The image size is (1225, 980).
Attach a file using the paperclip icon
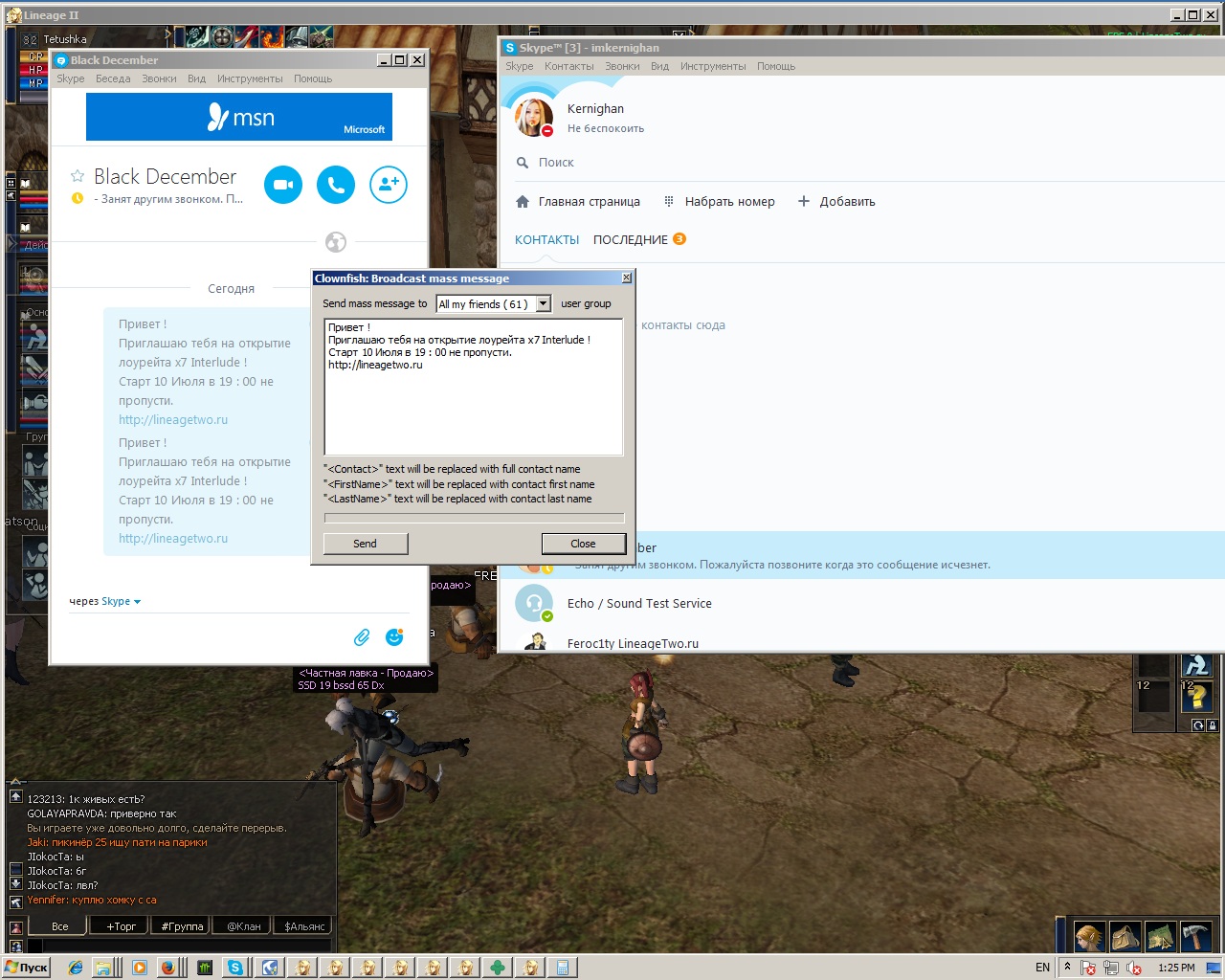[362, 636]
